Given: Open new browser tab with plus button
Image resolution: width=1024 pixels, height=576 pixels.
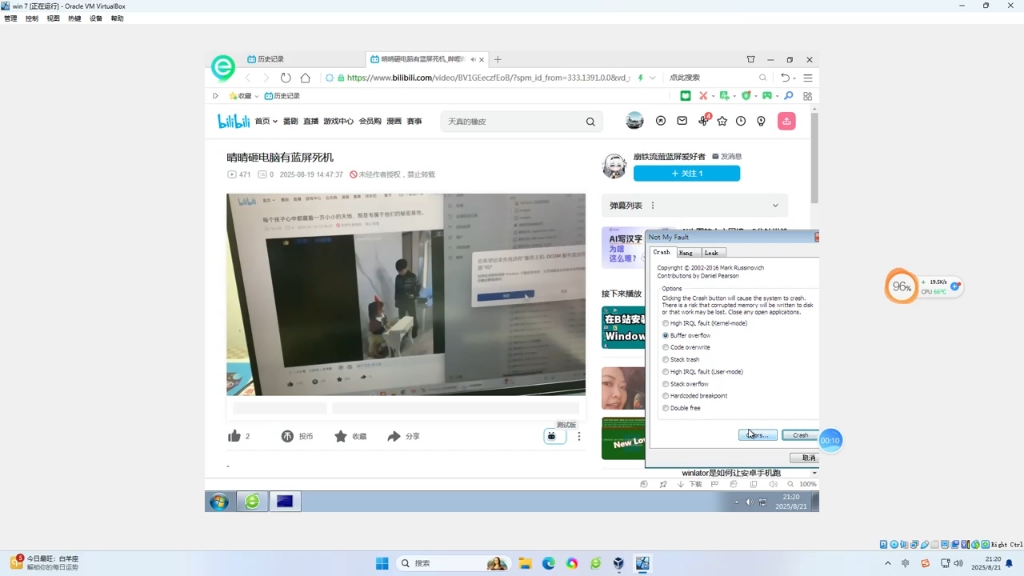Looking at the screenshot, I should [498, 59].
